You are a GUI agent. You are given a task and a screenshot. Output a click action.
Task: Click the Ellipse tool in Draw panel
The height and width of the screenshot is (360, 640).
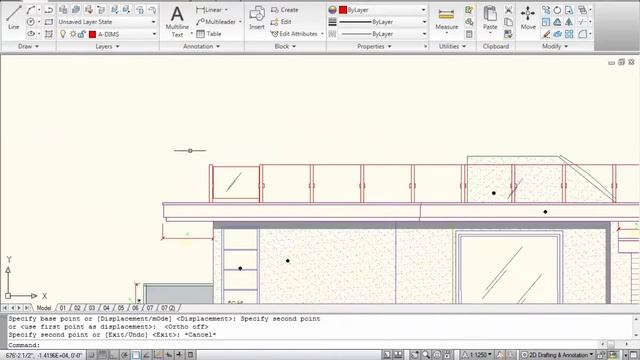pos(31,34)
